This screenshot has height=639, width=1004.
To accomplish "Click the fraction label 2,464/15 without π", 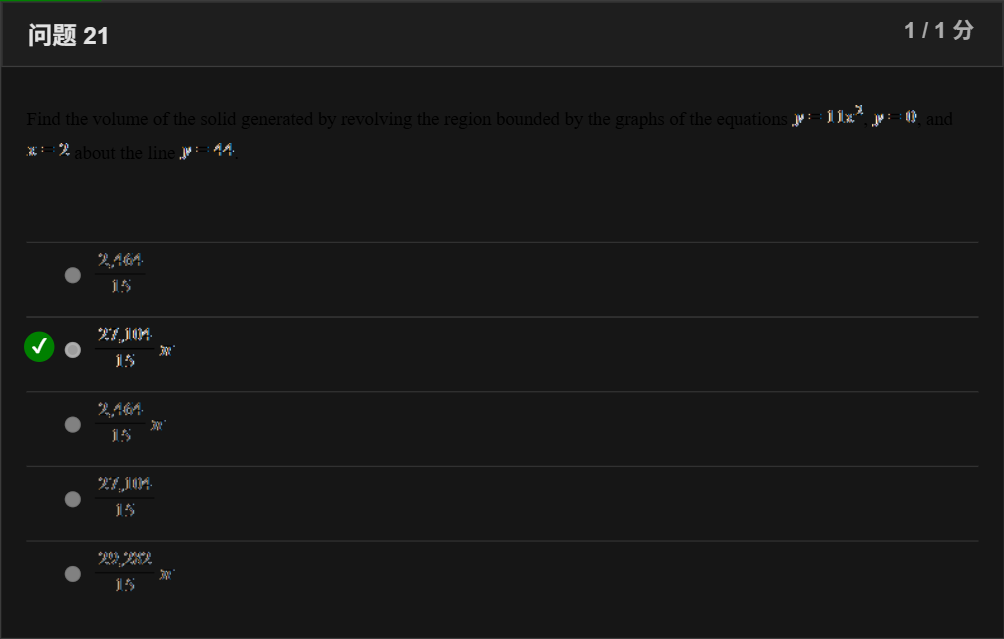I will point(120,273).
